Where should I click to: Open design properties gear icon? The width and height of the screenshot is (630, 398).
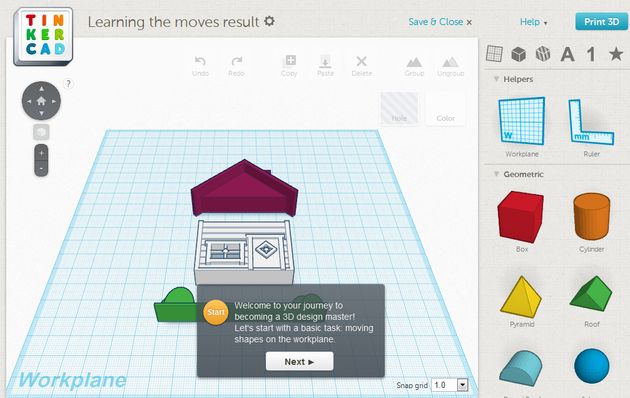pos(269,21)
